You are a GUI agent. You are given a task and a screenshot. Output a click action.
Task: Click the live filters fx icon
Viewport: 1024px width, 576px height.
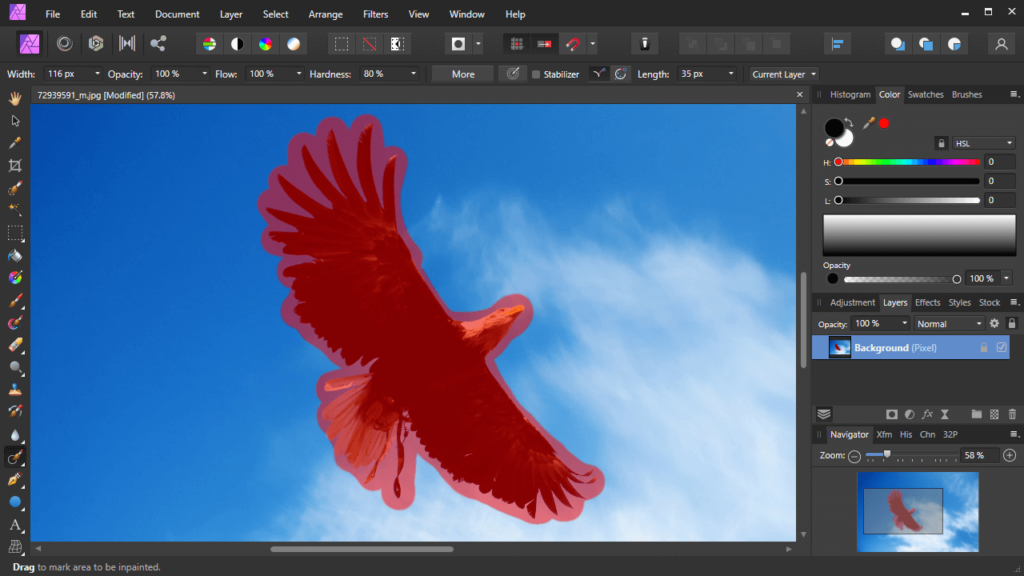click(928, 413)
